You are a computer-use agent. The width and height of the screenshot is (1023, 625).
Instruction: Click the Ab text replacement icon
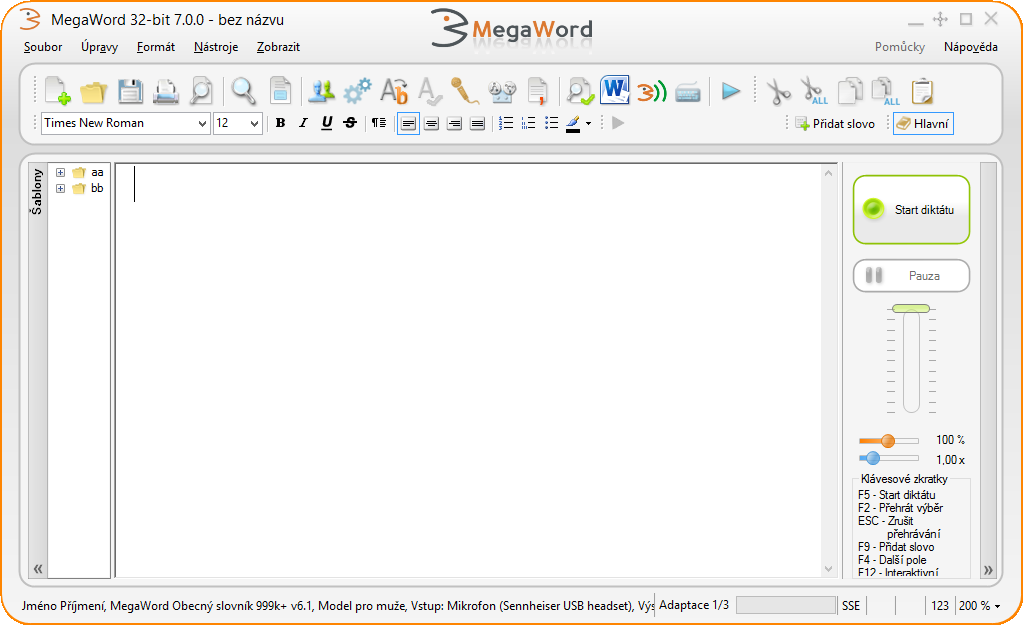[x=394, y=91]
